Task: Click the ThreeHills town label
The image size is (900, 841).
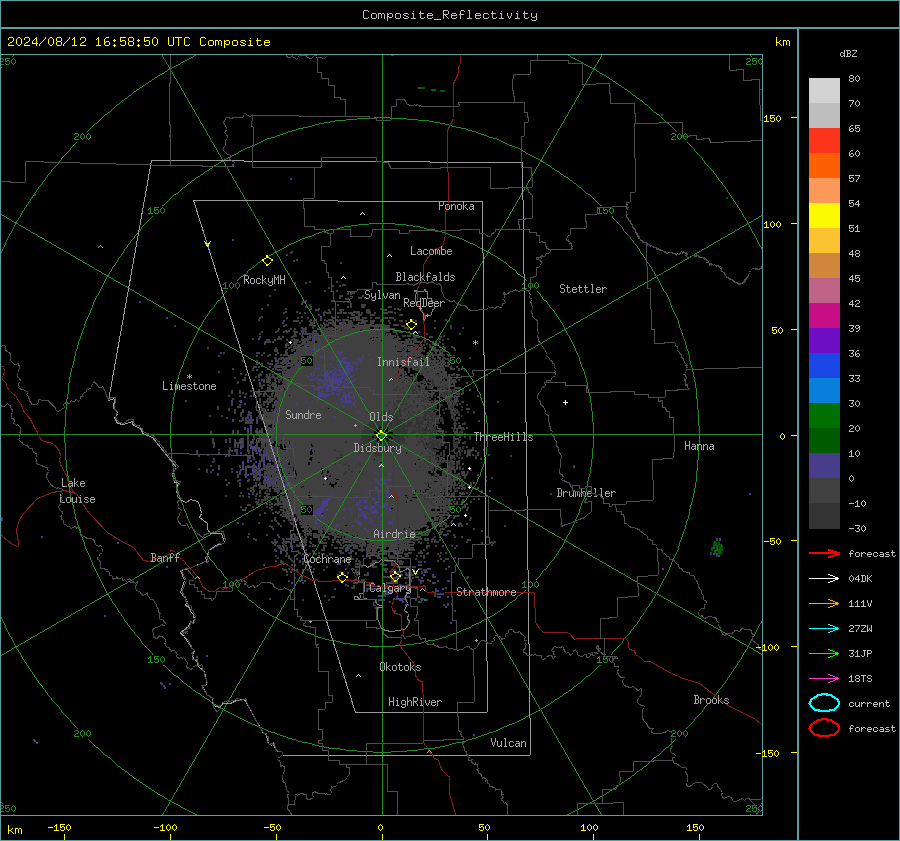Action: tap(503, 437)
